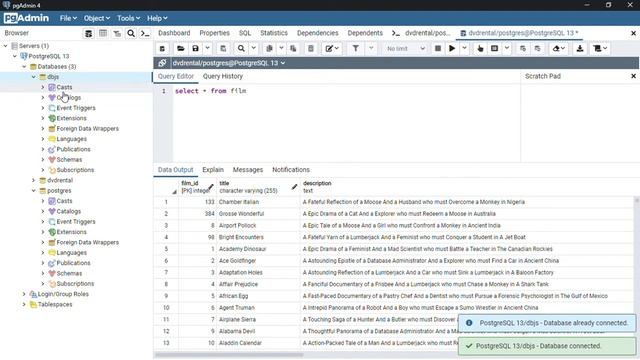640x360 pixels.
Task: Click the Save File floppy disk icon
Action: point(196,49)
